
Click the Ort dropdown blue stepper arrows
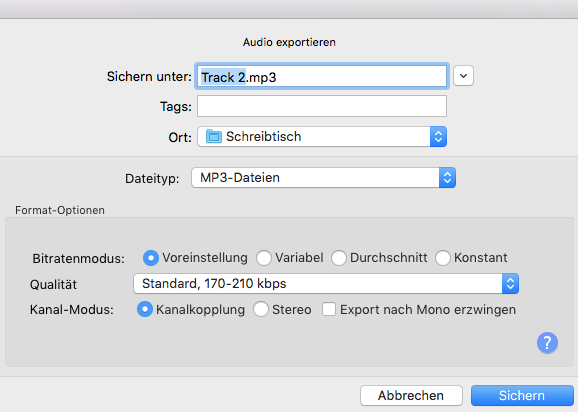pos(438,136)
